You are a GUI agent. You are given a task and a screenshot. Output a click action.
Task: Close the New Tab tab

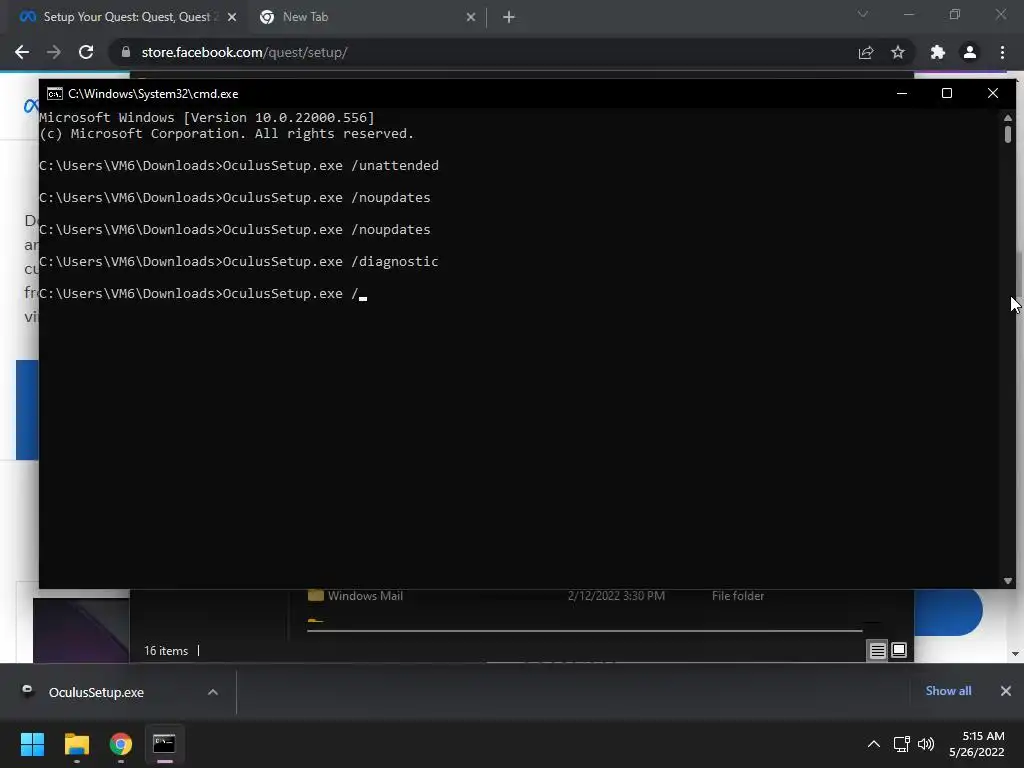[471, 17]
